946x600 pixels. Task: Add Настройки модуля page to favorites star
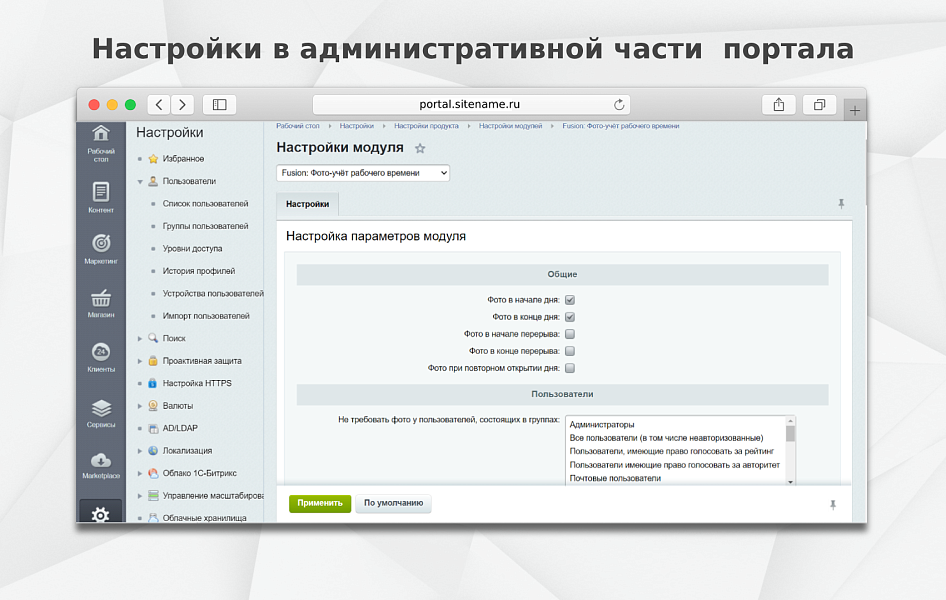420,148
